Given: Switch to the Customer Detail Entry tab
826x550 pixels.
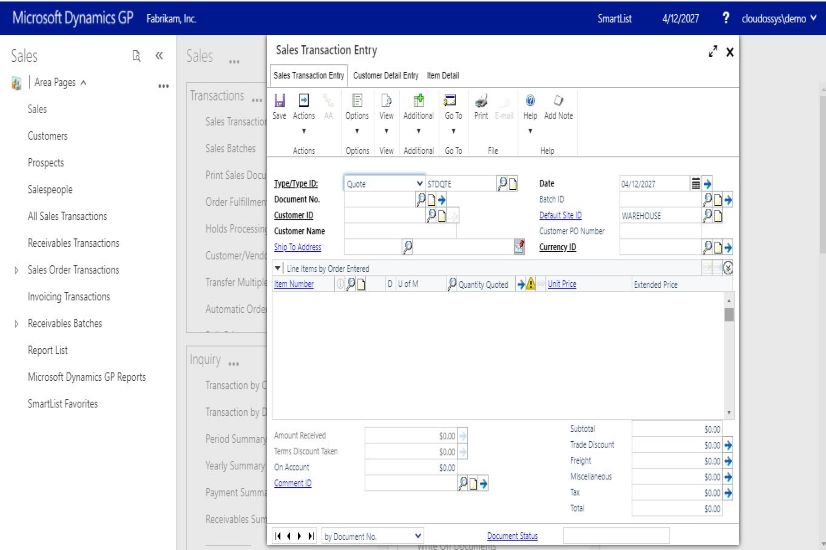Looking at the screenshot, I should click(x=386, y=75).
